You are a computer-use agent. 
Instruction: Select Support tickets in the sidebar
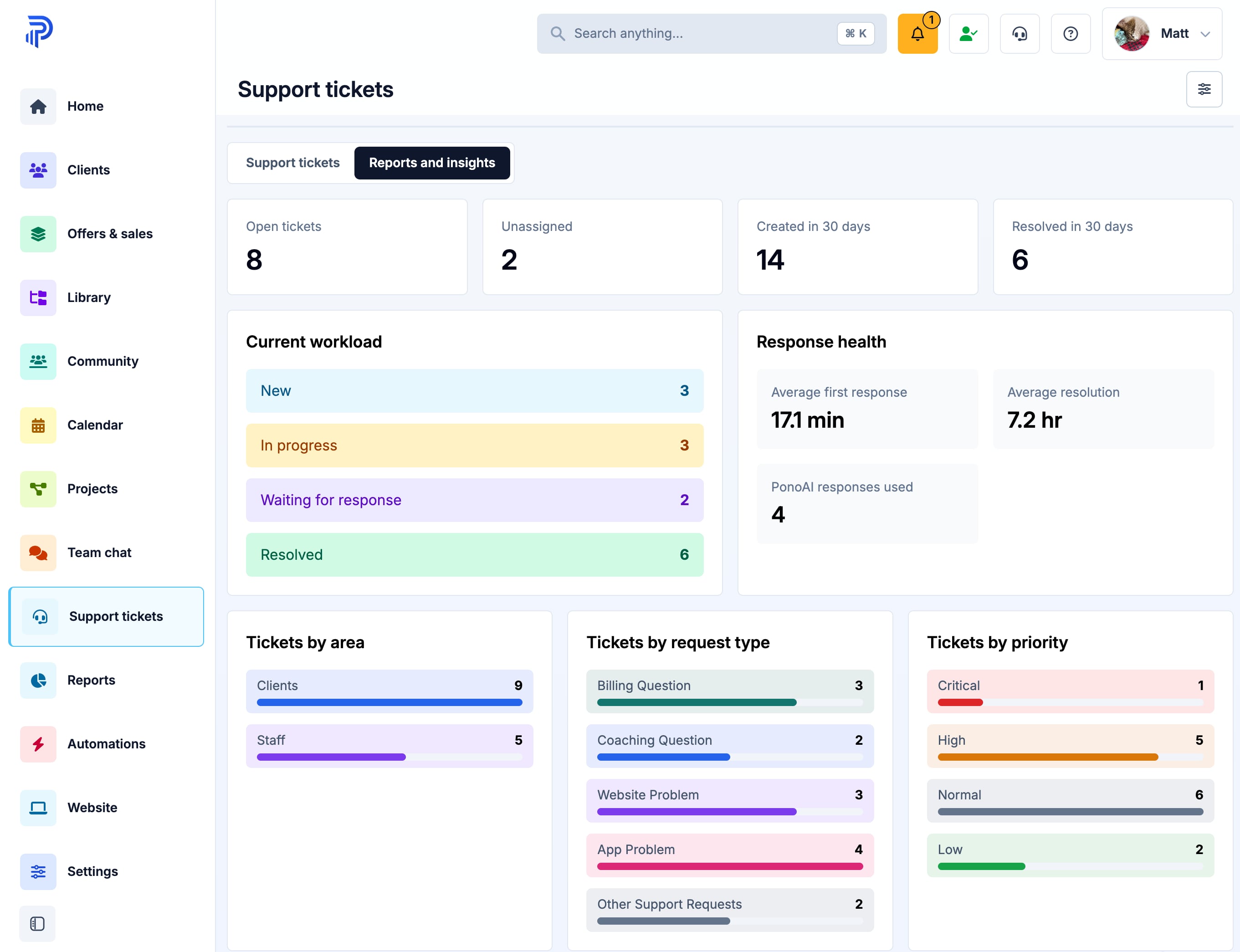106,616
